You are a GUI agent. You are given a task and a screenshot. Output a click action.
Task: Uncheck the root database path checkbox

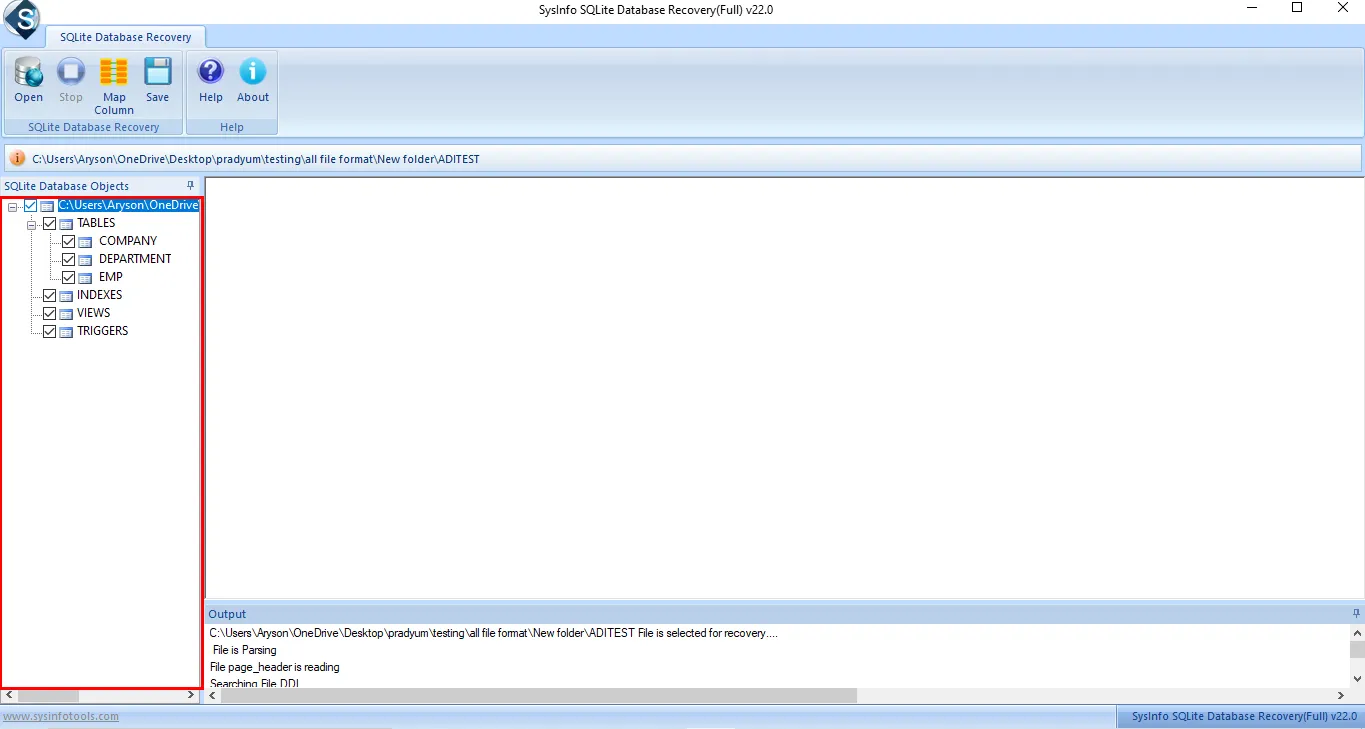(30, 206)
